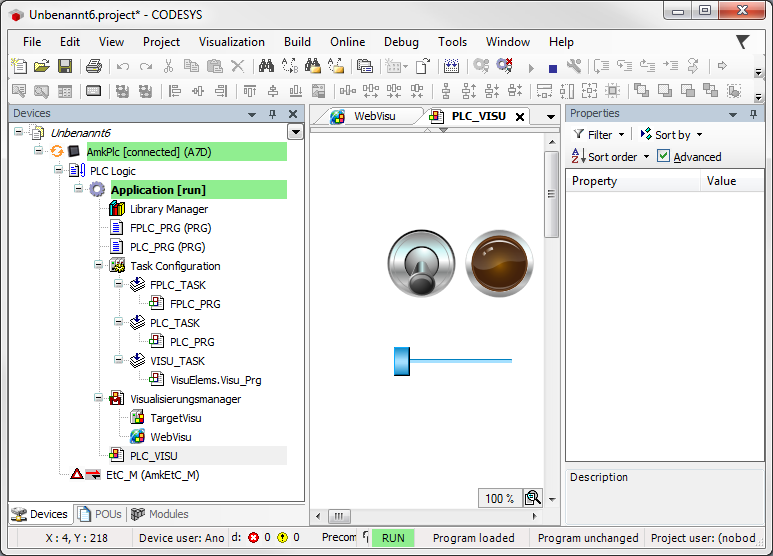The image size is (773, 556).
Task: Collapse the Visualisierungsmanager tree node
Action: click(99, 399)
